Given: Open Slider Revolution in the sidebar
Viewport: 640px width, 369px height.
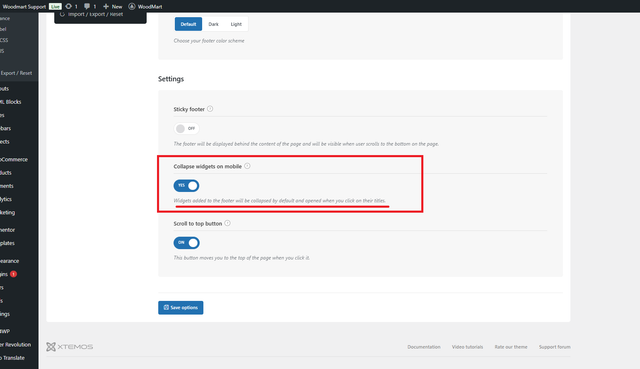Looking at the screenshot, I should point(16,345).
